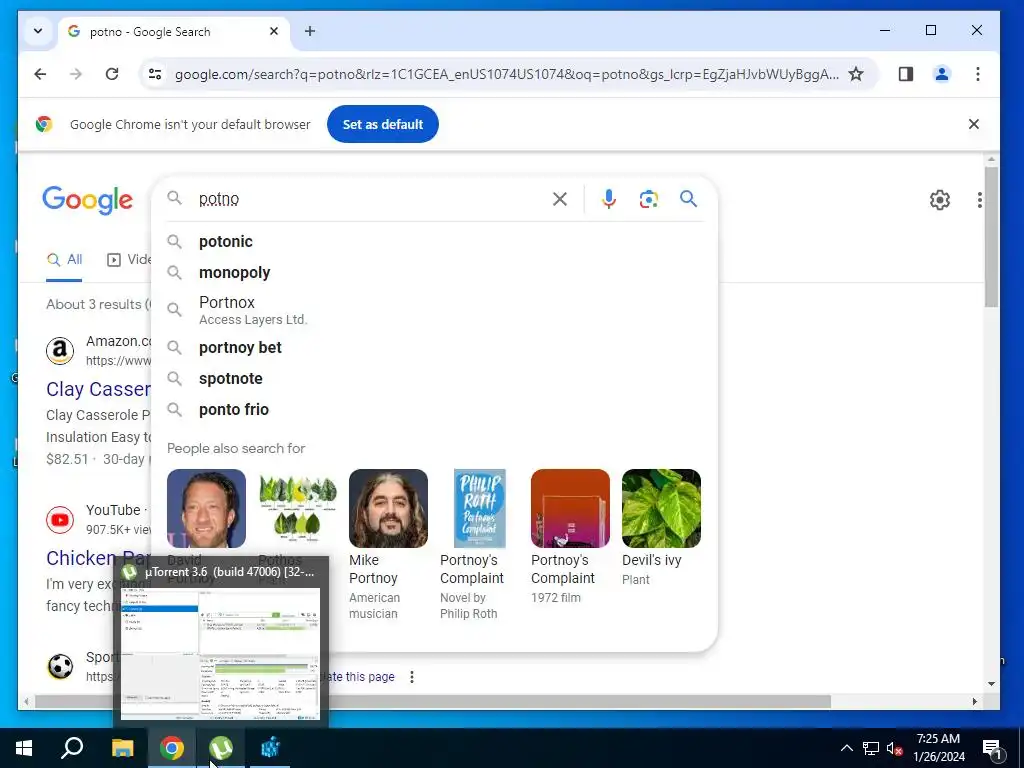Open site information icon in address bar

pos(155,74)
